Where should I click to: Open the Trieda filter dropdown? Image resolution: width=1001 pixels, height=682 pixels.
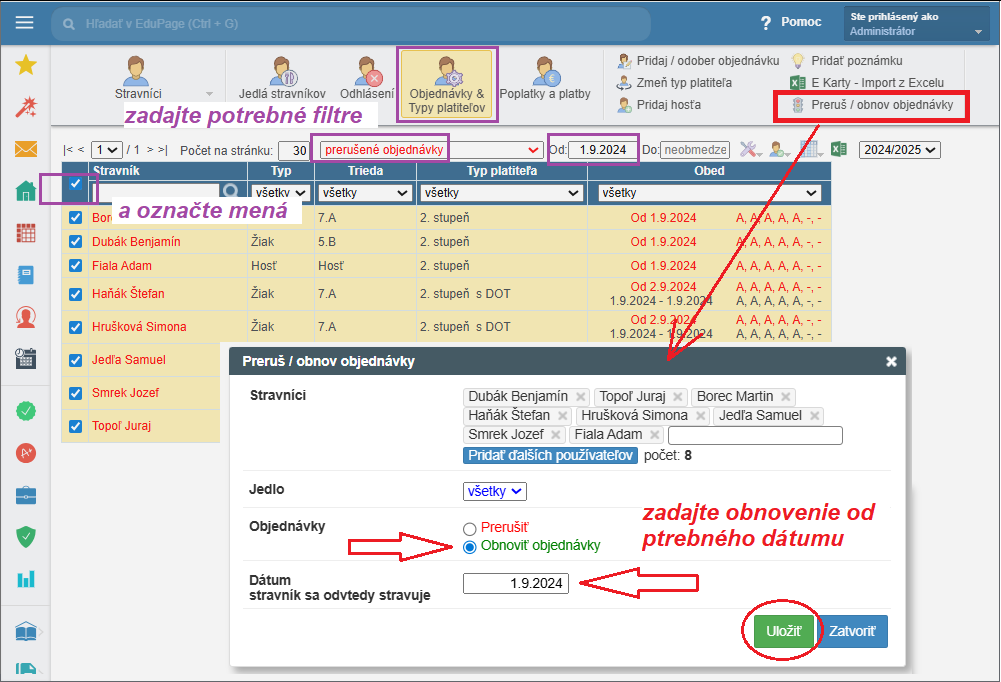[365, 192]
